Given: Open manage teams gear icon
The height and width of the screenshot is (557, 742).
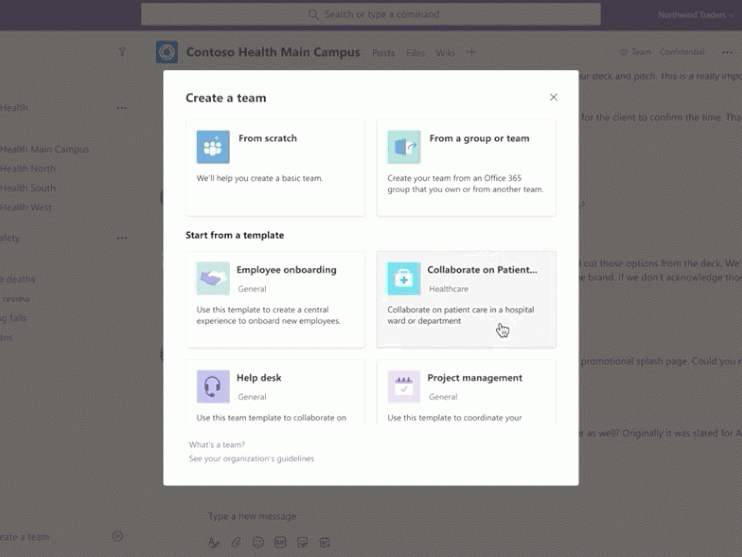Looking at the screenshot, I should [x=118, y=536].
